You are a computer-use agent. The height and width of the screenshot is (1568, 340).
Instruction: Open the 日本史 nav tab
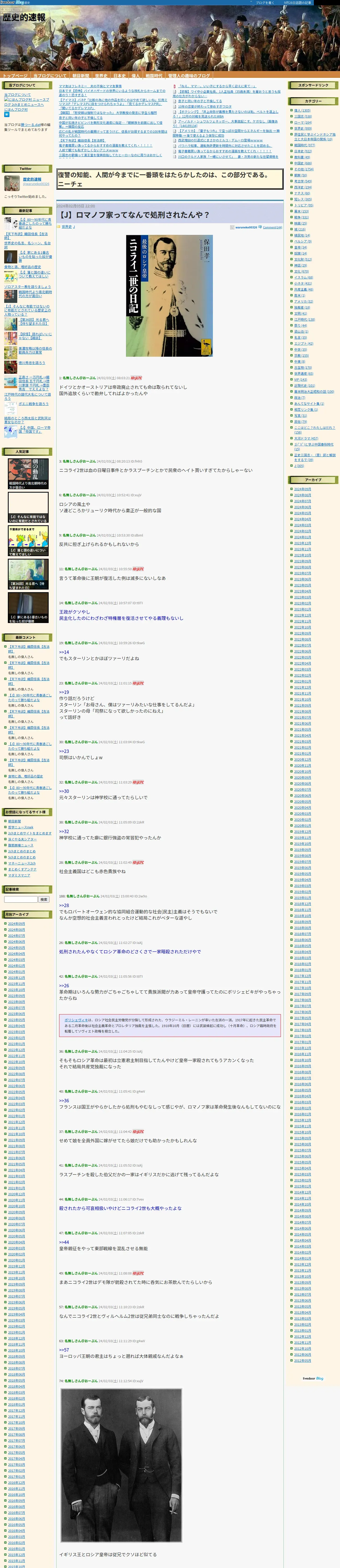(120, 76)
